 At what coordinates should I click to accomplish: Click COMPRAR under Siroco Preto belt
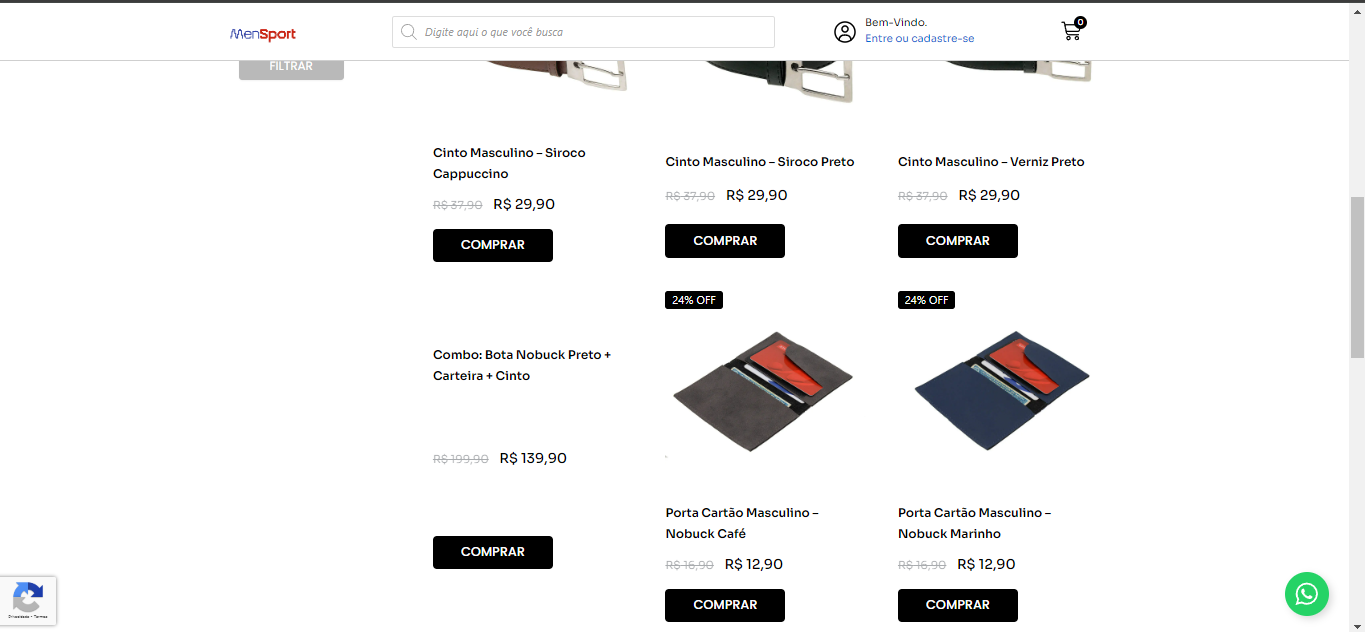725,241
